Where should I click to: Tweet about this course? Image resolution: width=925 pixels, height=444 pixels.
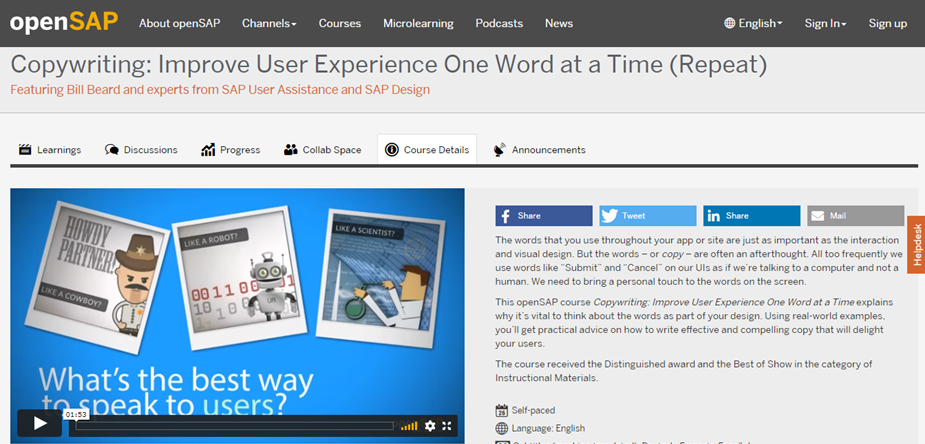tap(647, 216)
